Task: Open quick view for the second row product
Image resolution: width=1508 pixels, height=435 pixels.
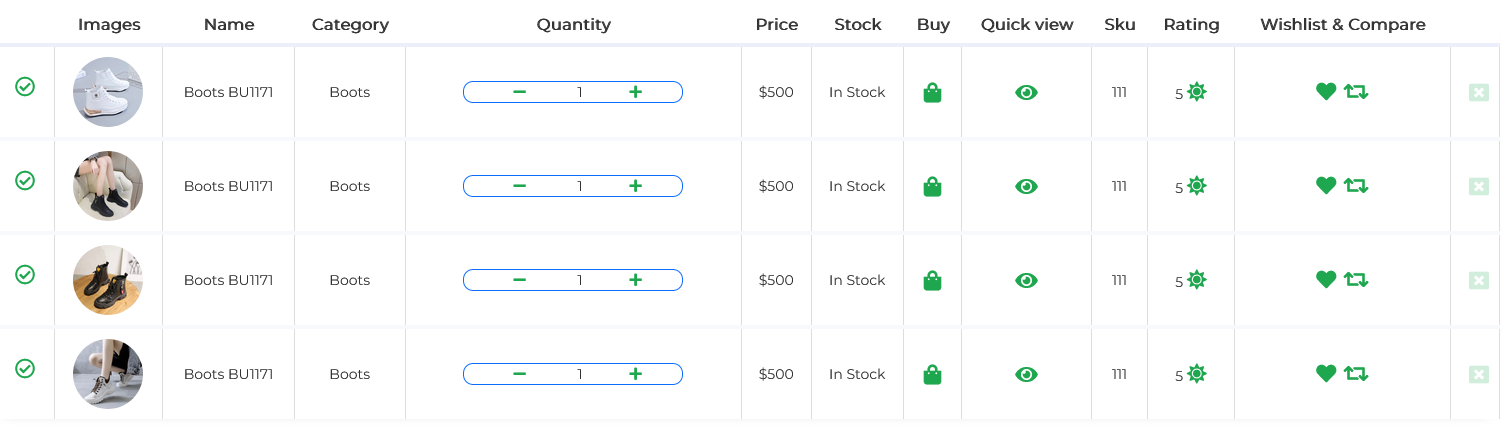Action: pyautogui.click(x=1026, y=187)
